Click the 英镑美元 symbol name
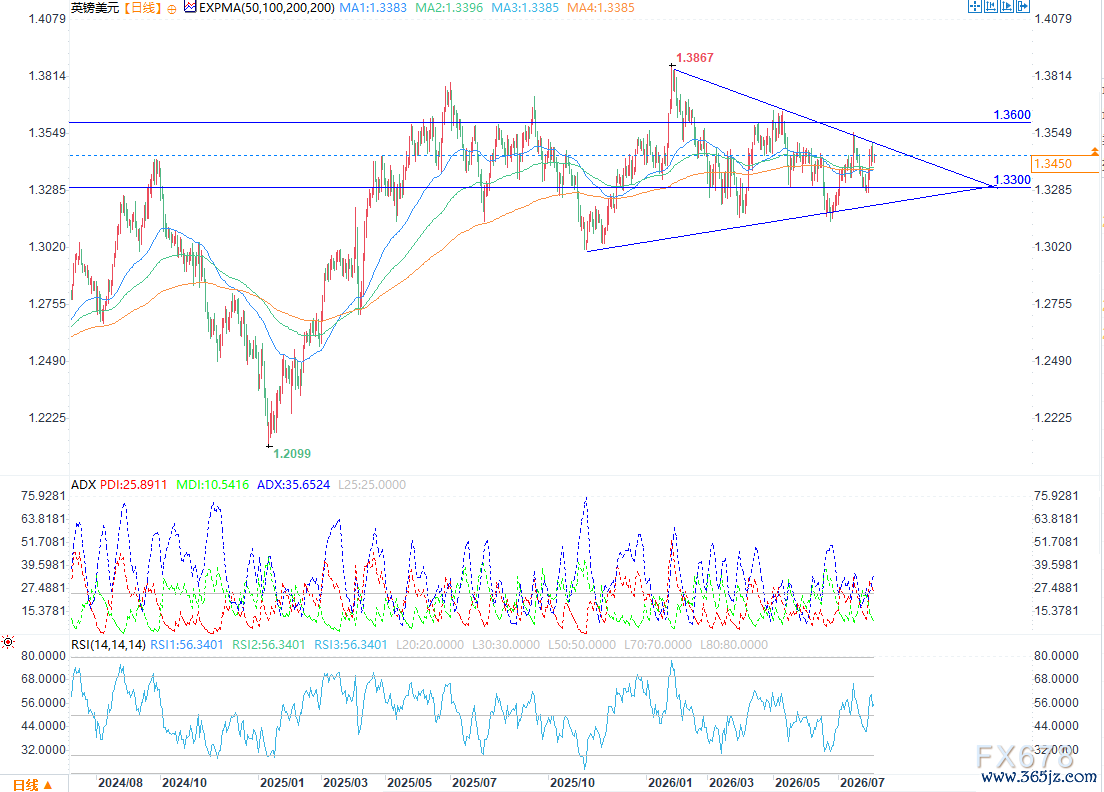1104x792 pixels. pyautogui.click(x=95, y=8)
